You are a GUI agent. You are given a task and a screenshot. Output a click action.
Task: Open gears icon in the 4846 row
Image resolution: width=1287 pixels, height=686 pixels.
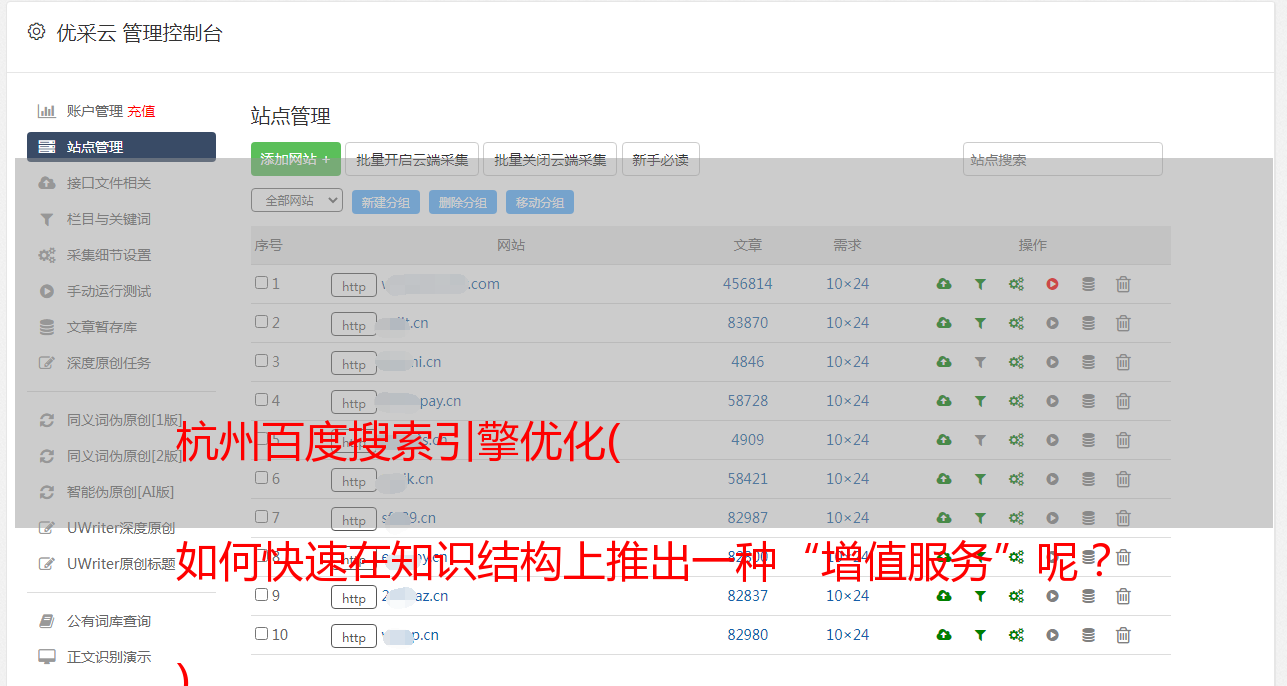point(1016,362)
